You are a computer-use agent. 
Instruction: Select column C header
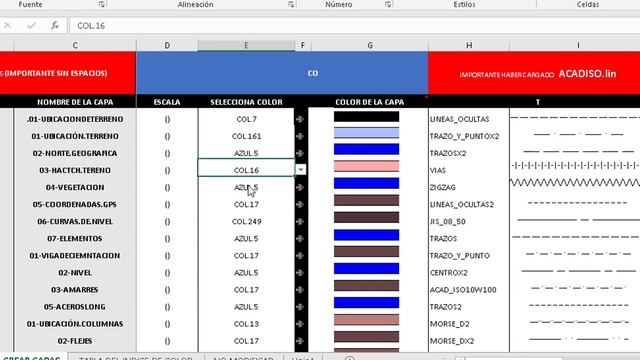75,45
